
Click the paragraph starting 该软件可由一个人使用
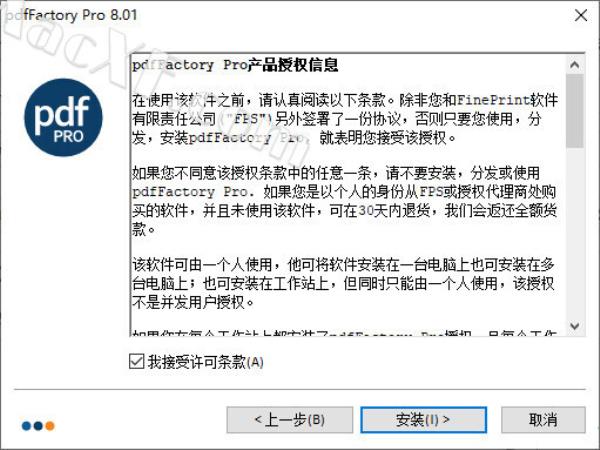coord(343,284)
